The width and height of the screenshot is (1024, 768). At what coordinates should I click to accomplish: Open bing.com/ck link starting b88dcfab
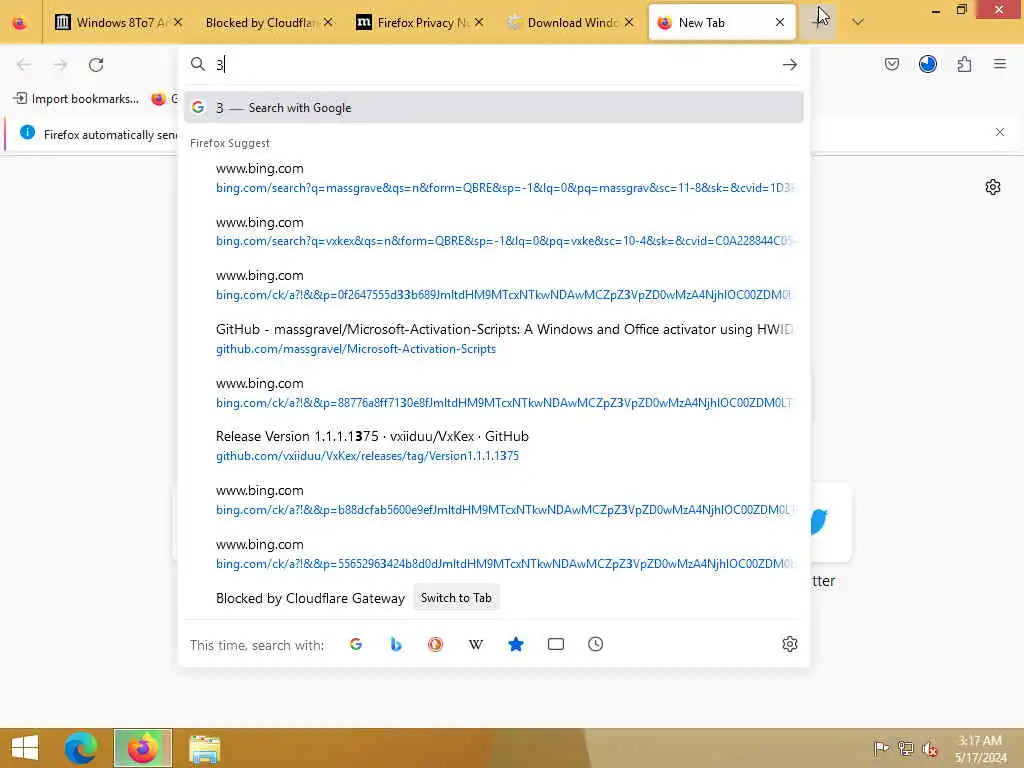coord(494,500)
